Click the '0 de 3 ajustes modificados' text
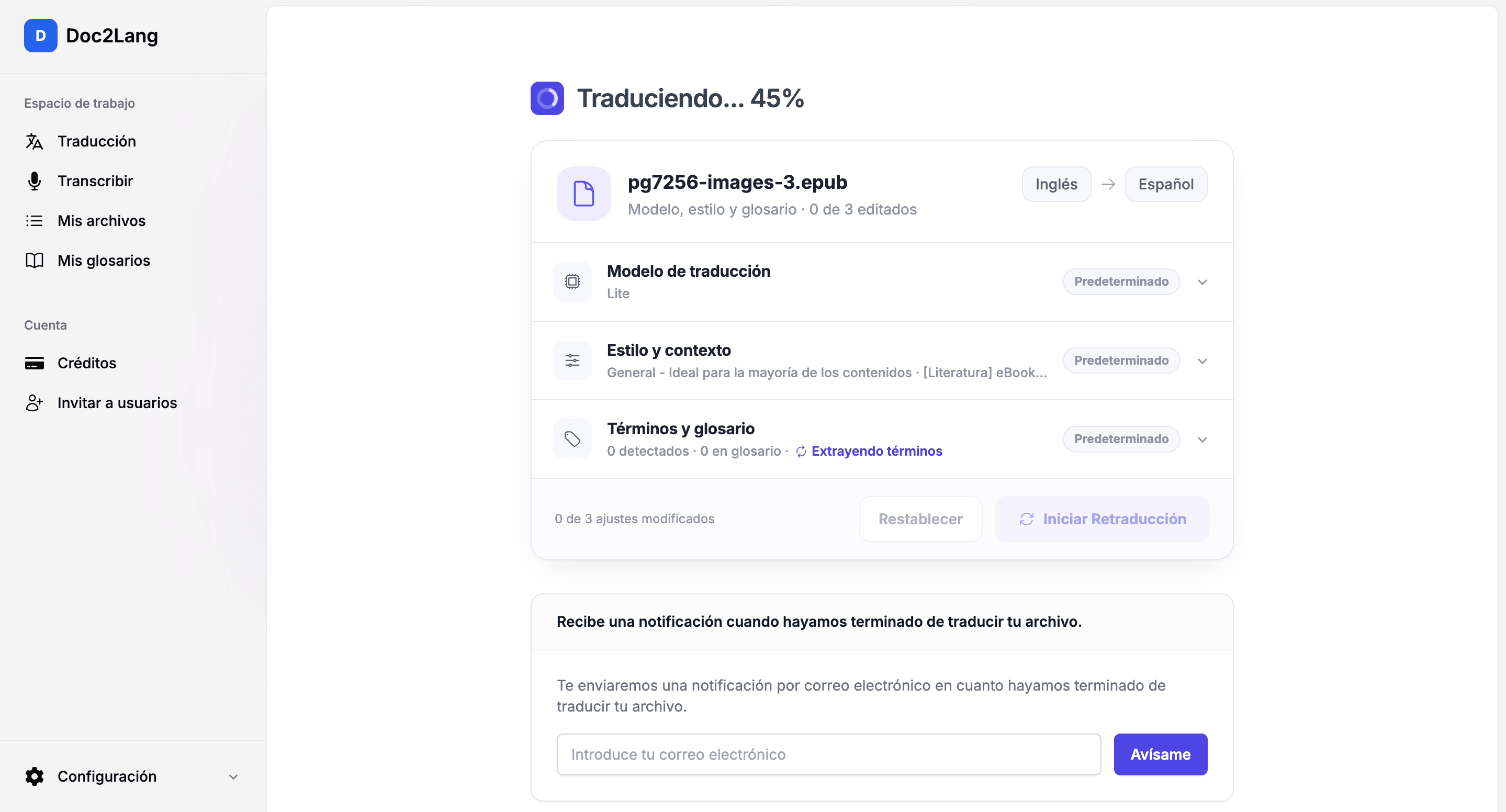Viewport: 1506px width, 812px height. tap(634, 519)
